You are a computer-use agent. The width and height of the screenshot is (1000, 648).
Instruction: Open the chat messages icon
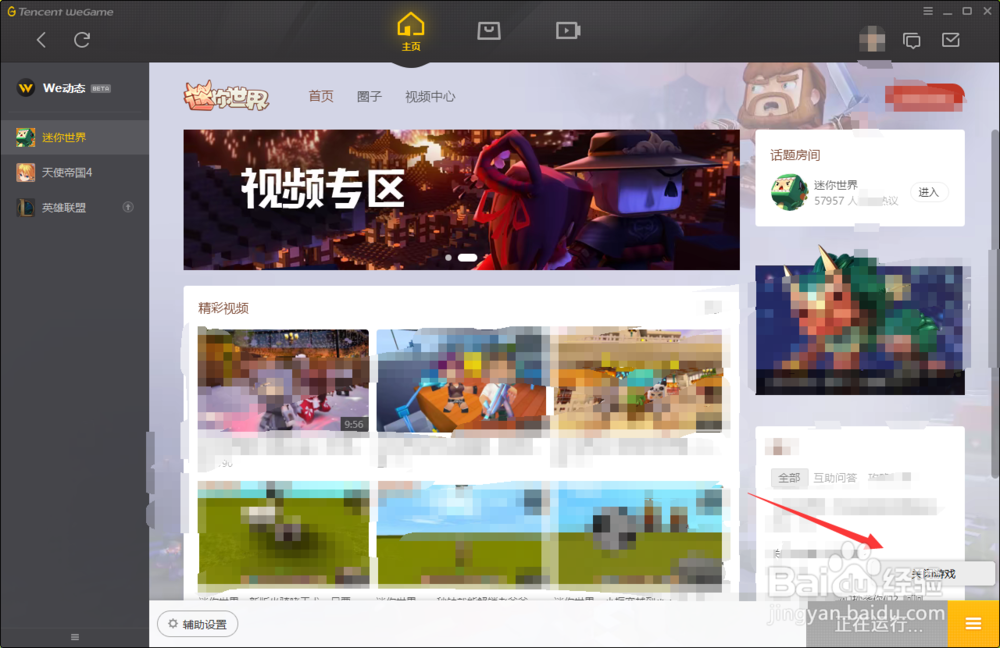click(912, 40)
